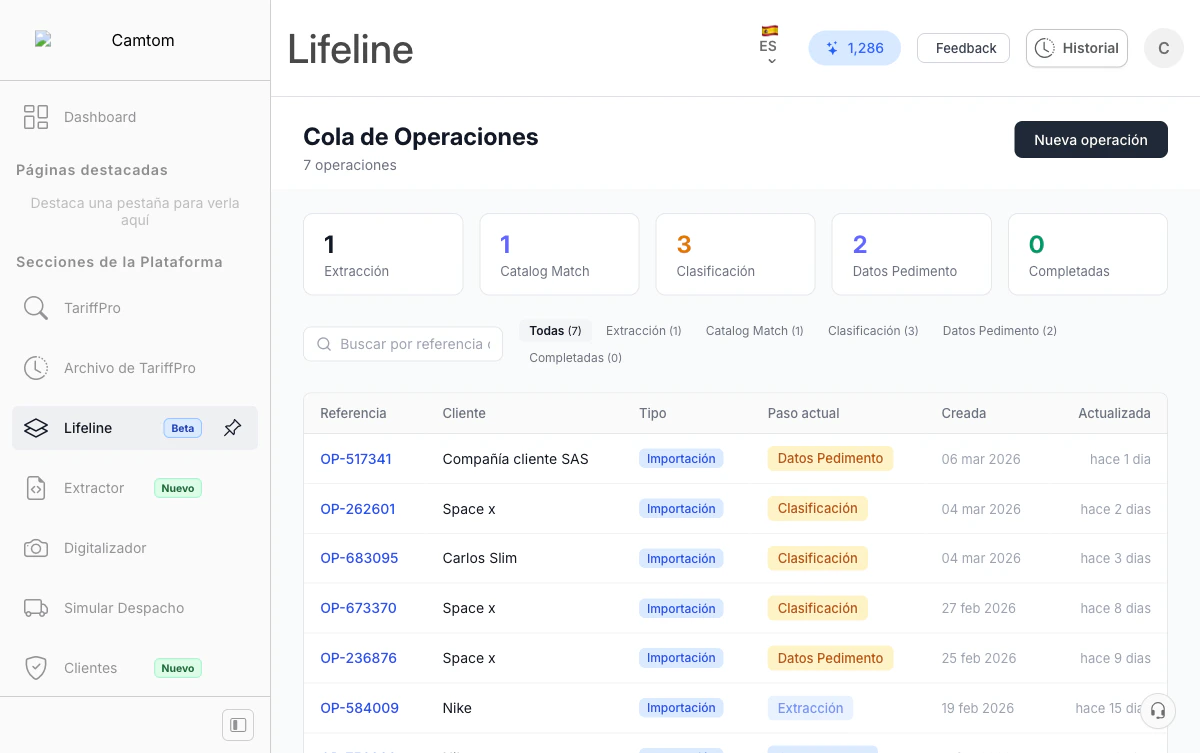Click the Camtom logo
Screen dimensions: 1200x753
click(117, 40)
